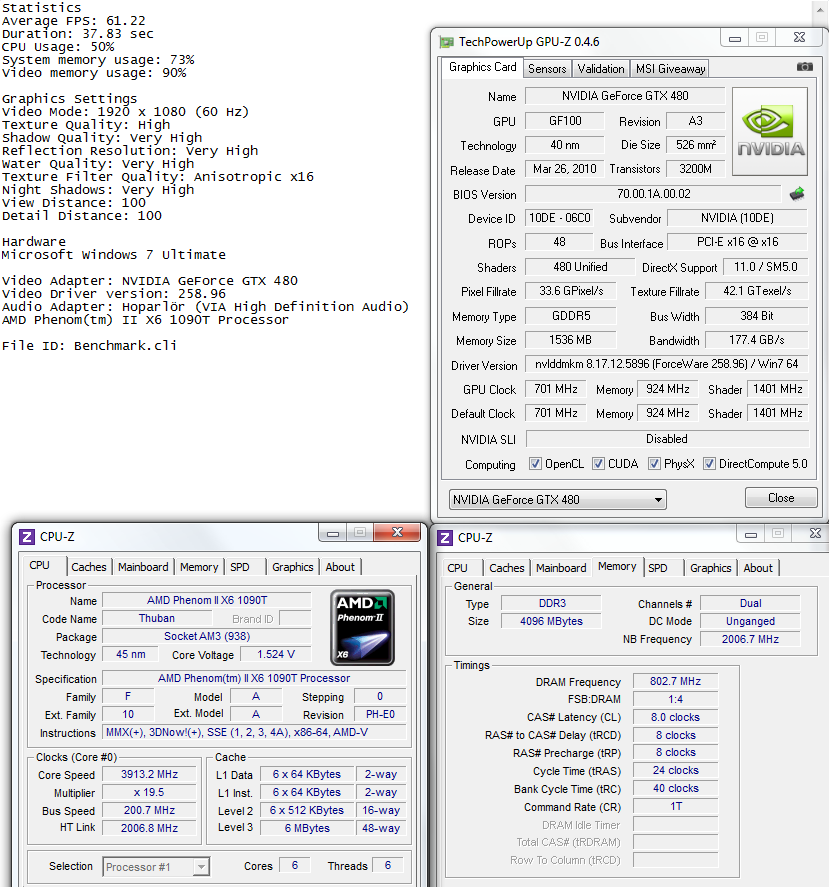Image resolution: width=829 pixels, height=887 pixels.
Task: Click the DRAM Frequency value 802.7 MHz
Action: 675,682
